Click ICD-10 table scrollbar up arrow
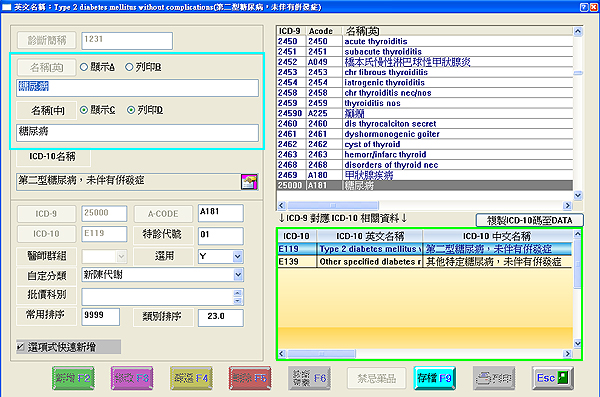The width and height of the screenshot is (600, 397). [x=577, y=234]
